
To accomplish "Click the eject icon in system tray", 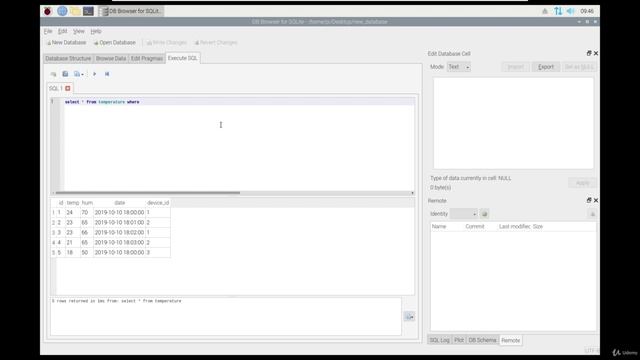I will [x=545, y=11].
